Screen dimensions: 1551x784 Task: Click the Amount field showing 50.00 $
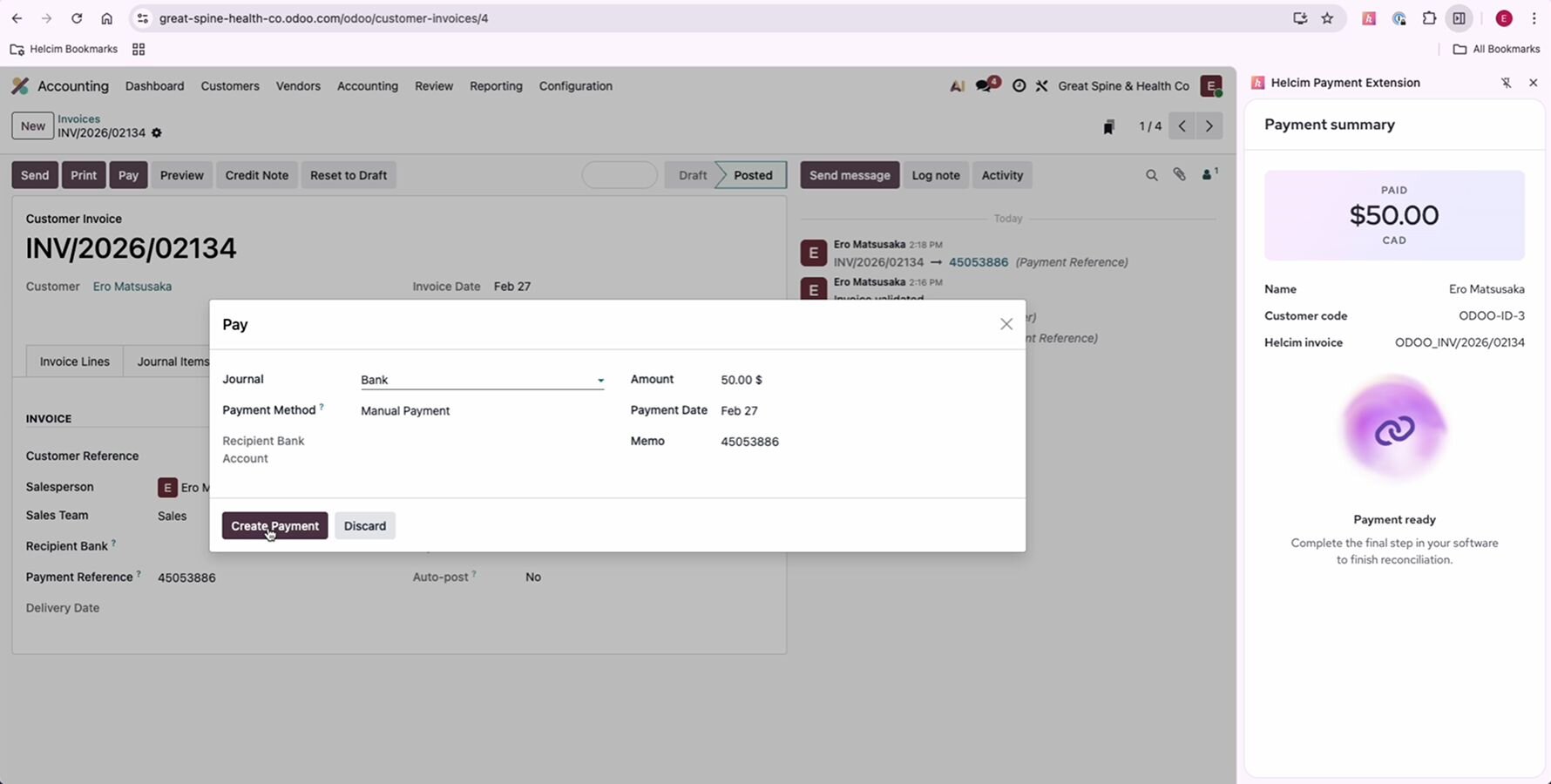742,380
